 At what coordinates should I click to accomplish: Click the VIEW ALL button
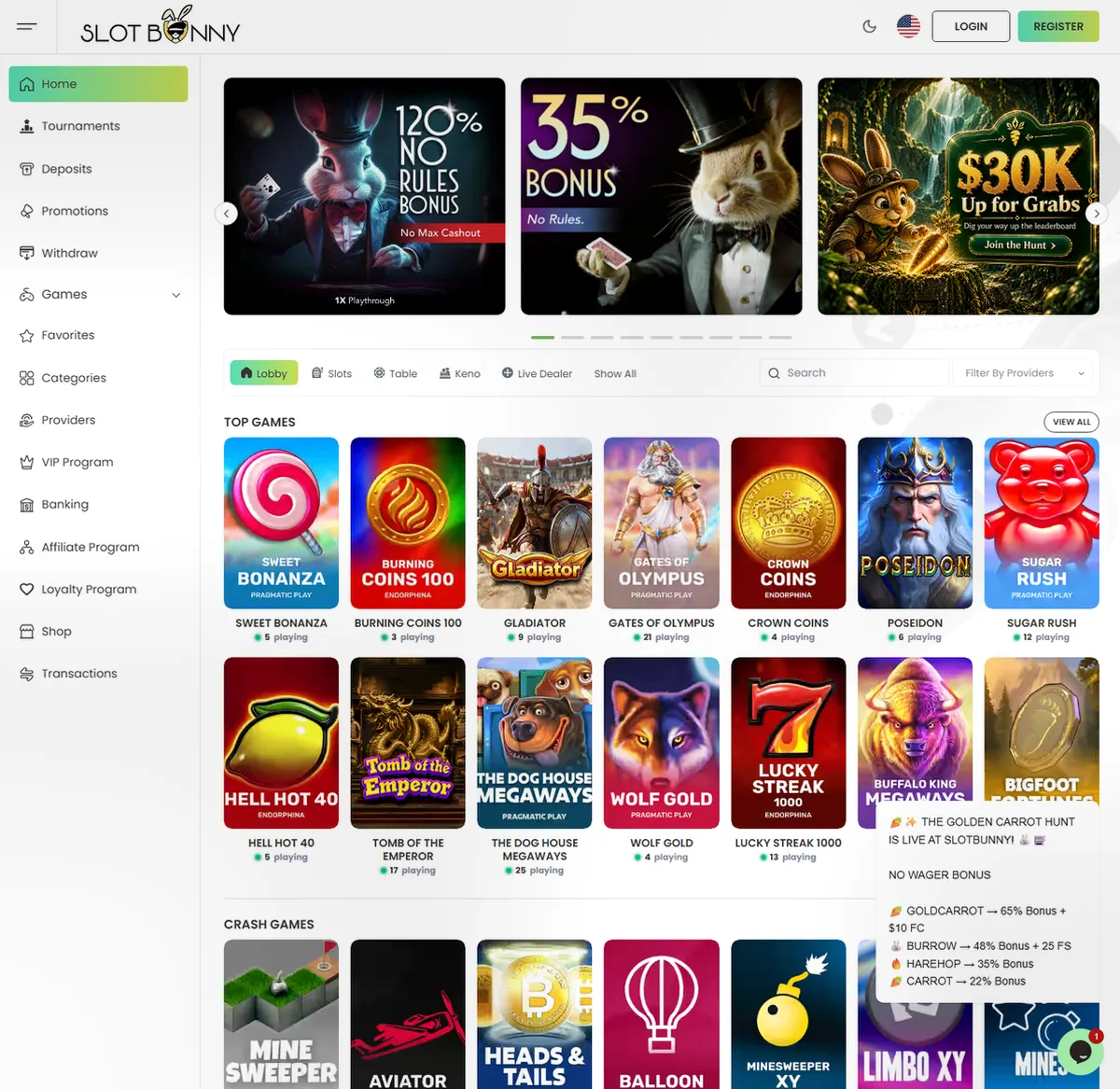pyautogui.click(x=1071, y=422)
